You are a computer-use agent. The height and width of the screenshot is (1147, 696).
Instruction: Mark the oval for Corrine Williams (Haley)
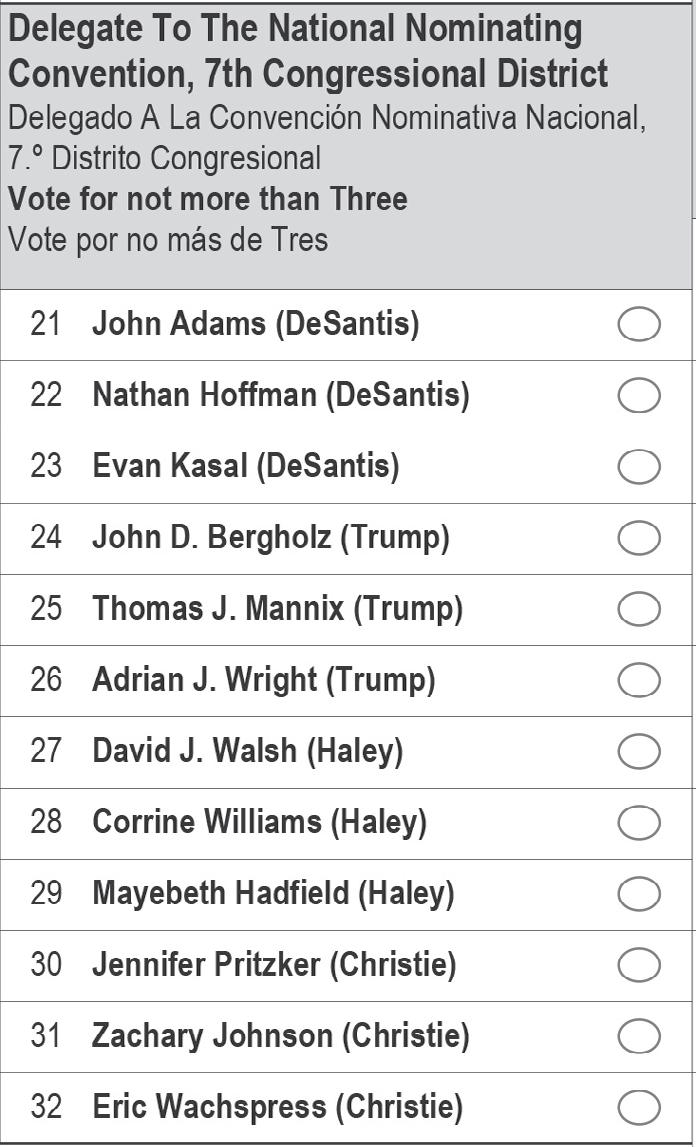point(639,823)
